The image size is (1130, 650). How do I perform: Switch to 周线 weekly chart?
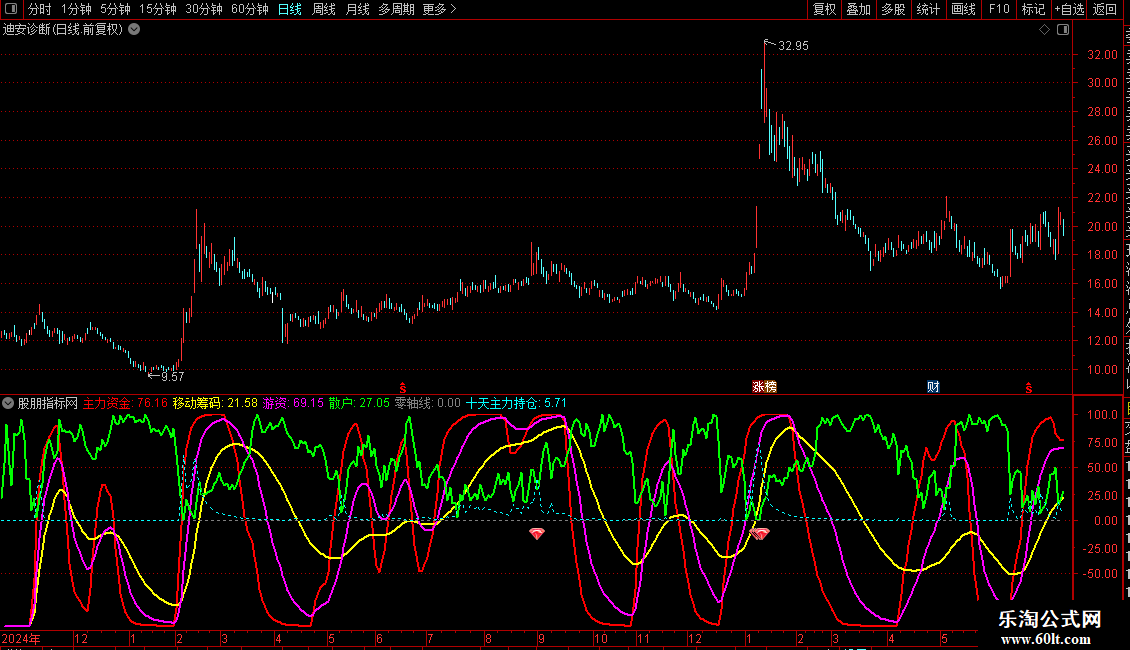coord(324,9)
